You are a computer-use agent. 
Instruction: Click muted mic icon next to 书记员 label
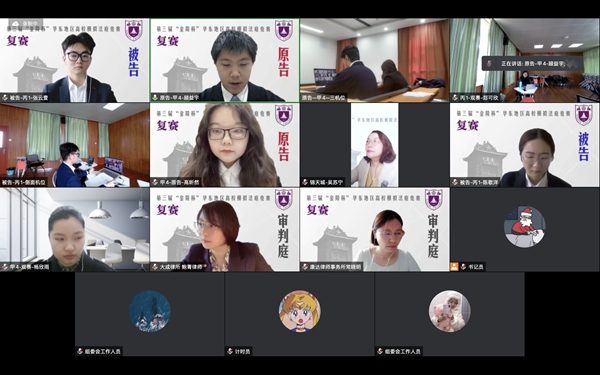[463, 267]
